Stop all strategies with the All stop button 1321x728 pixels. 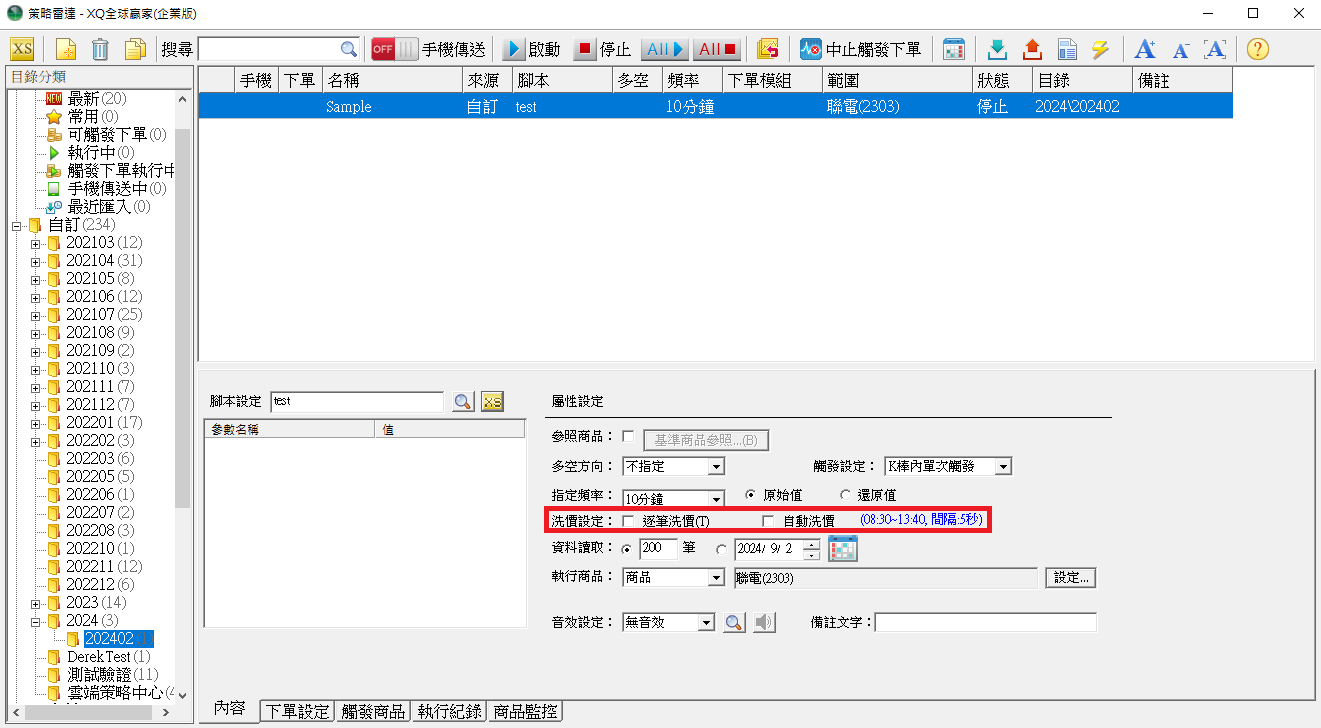(716, 49)
